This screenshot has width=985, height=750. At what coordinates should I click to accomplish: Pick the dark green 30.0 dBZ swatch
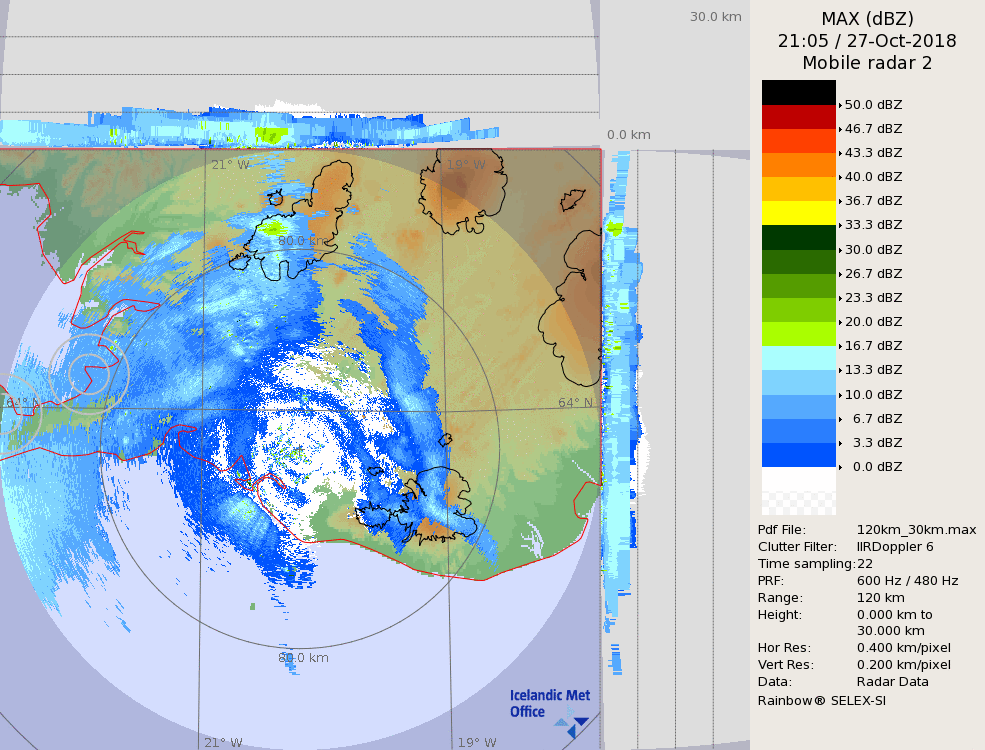coord(798,237)
